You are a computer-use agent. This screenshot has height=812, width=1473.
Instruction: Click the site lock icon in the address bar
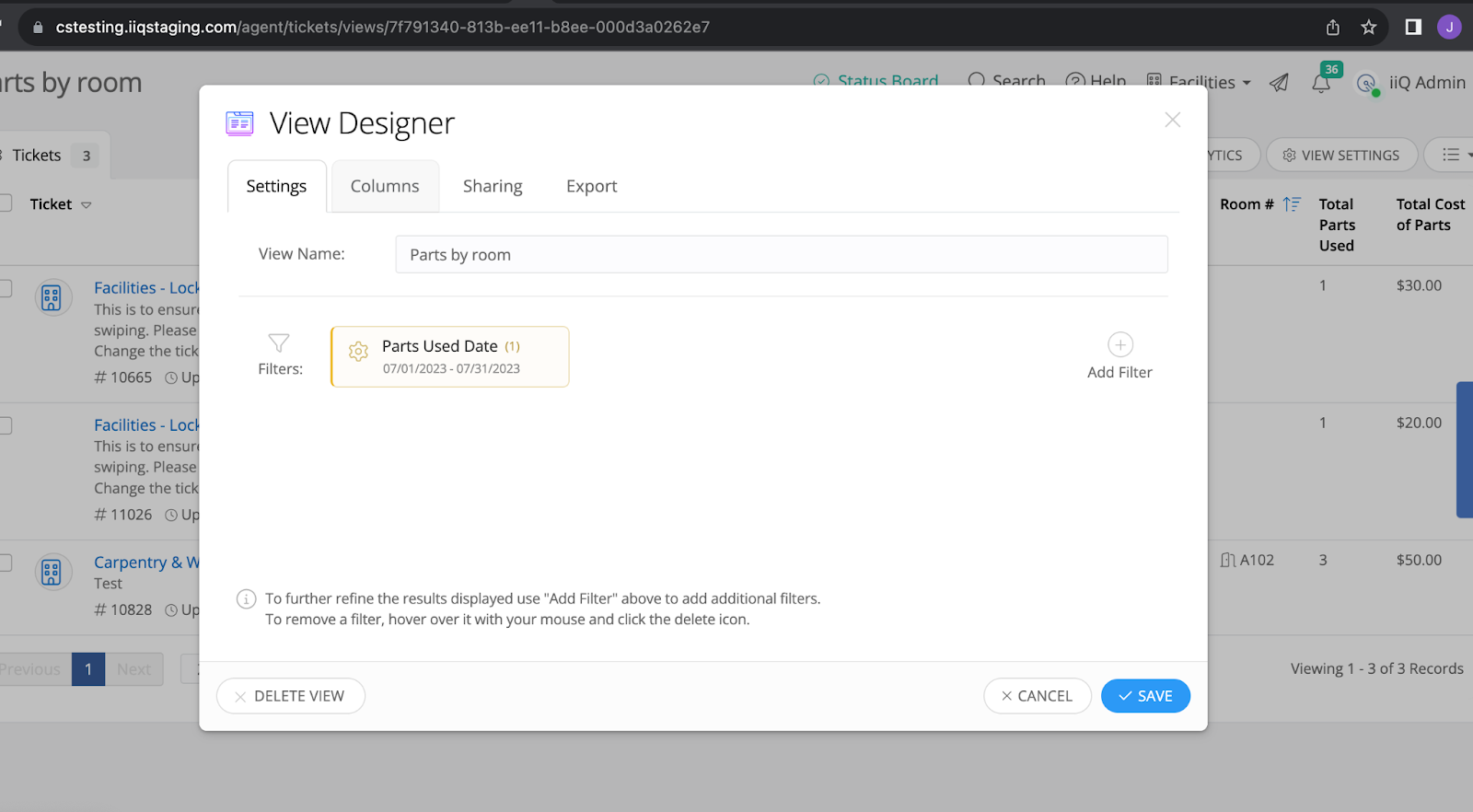[x=38, y=28]
